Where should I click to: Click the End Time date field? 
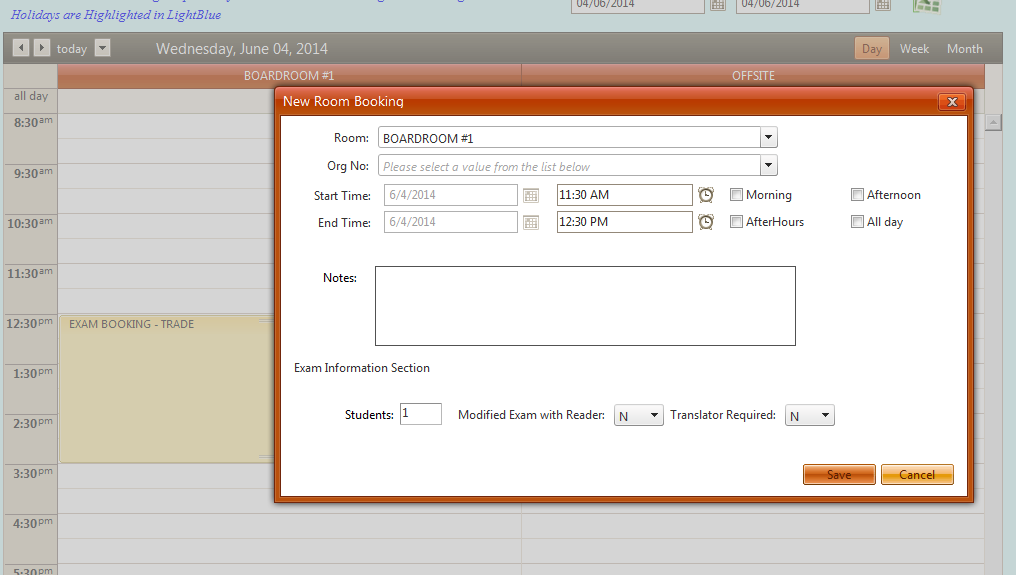450,222
